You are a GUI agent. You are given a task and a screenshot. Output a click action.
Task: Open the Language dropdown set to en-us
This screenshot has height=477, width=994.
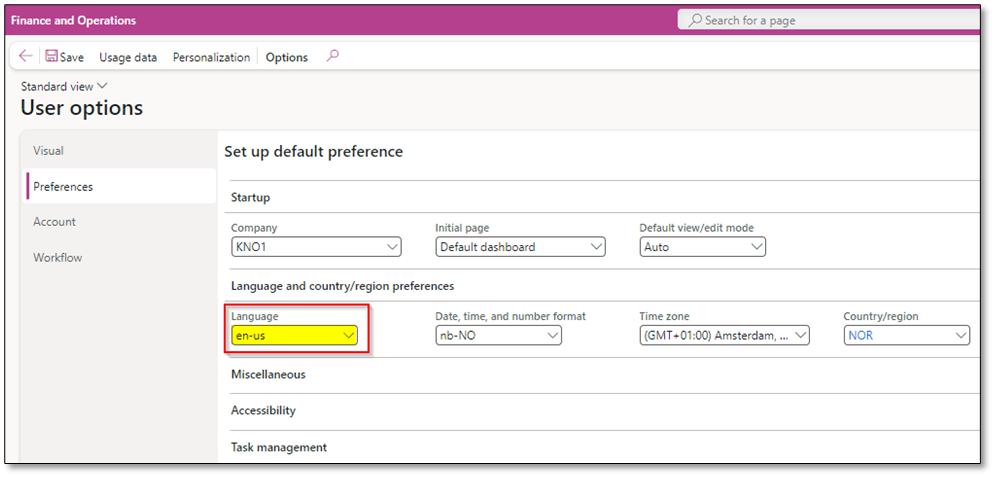(x=294, y=336)
